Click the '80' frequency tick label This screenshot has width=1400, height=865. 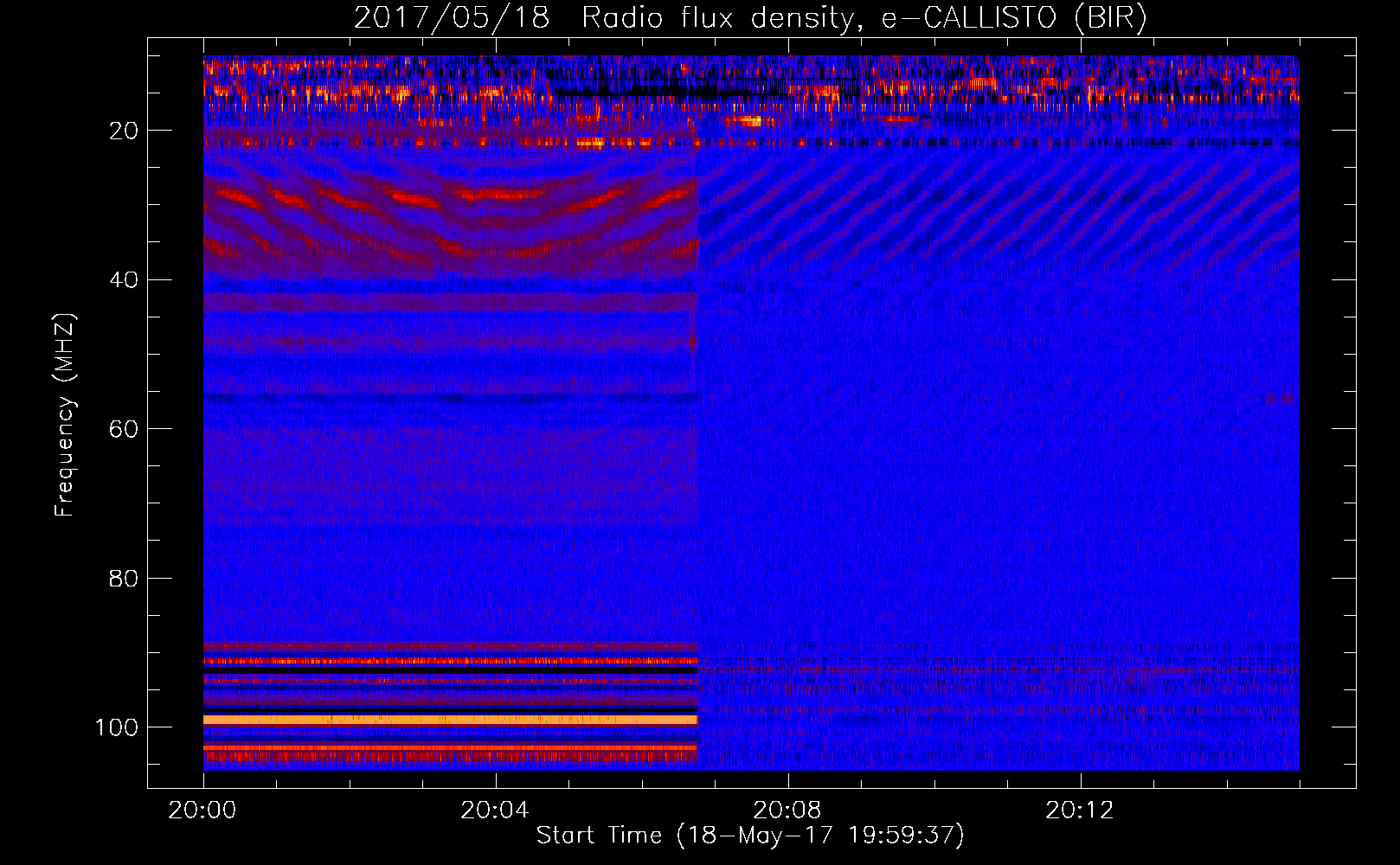click(124, 578)
